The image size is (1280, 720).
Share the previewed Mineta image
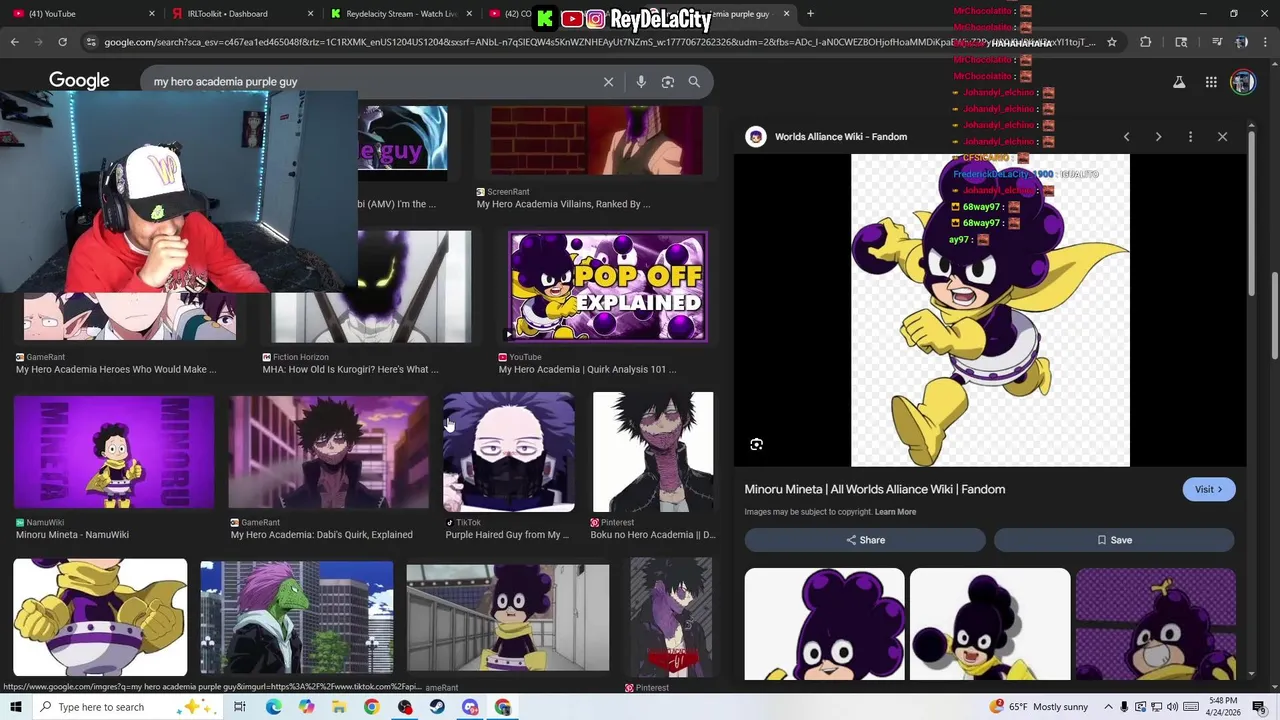coord(865,540)
